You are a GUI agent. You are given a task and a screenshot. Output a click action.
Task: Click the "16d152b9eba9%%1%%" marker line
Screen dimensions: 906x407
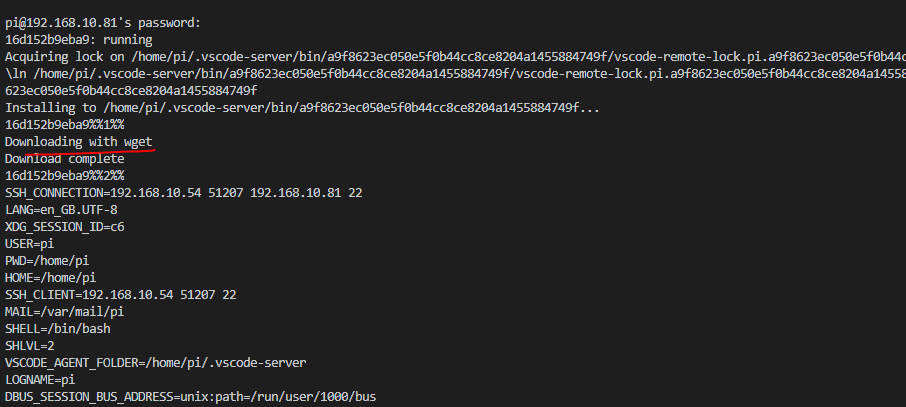click(65, 124)
